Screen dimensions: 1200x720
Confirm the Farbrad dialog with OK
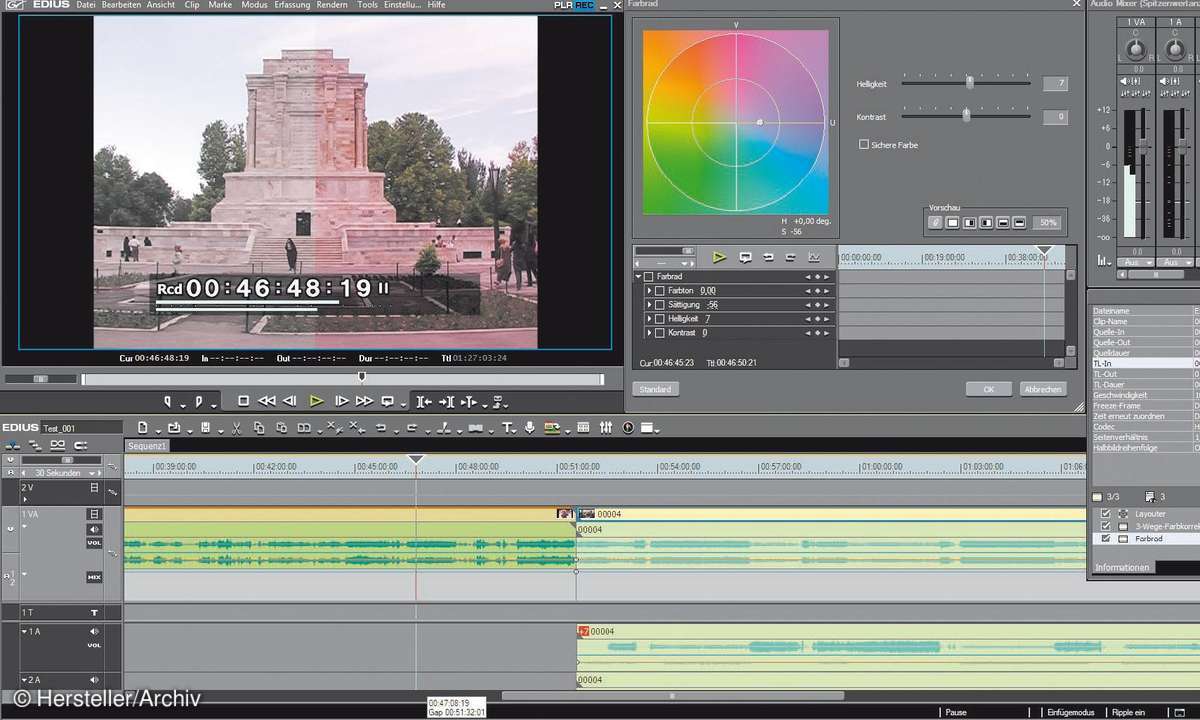[x=989, y=389]
